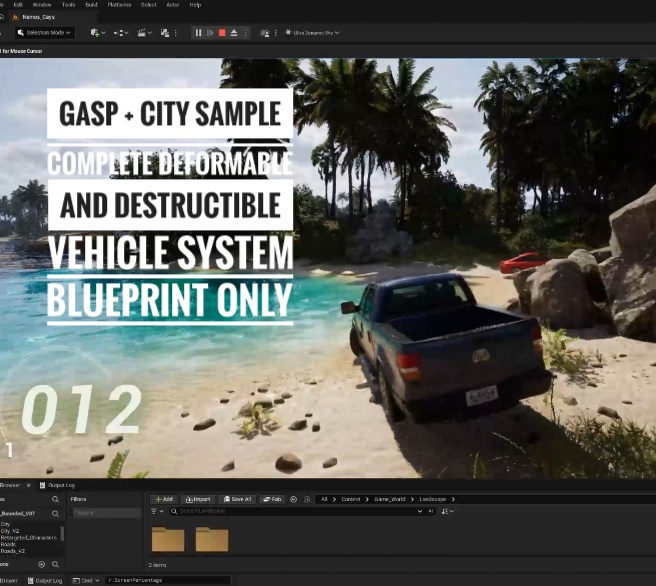Viewport: 656px width, 586px height.
Task: Select the Retargeted_Characters folder
Action: (x=28, y=537)
